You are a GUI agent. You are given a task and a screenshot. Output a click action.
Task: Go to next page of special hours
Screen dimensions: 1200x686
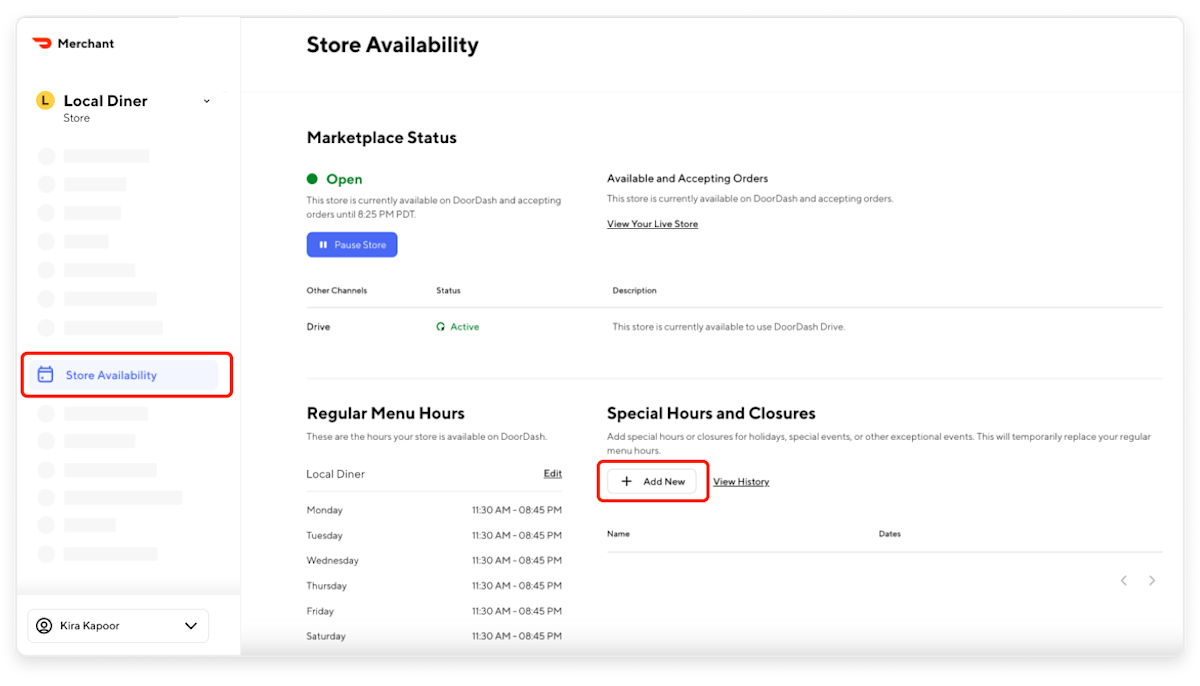[1152, 580]
